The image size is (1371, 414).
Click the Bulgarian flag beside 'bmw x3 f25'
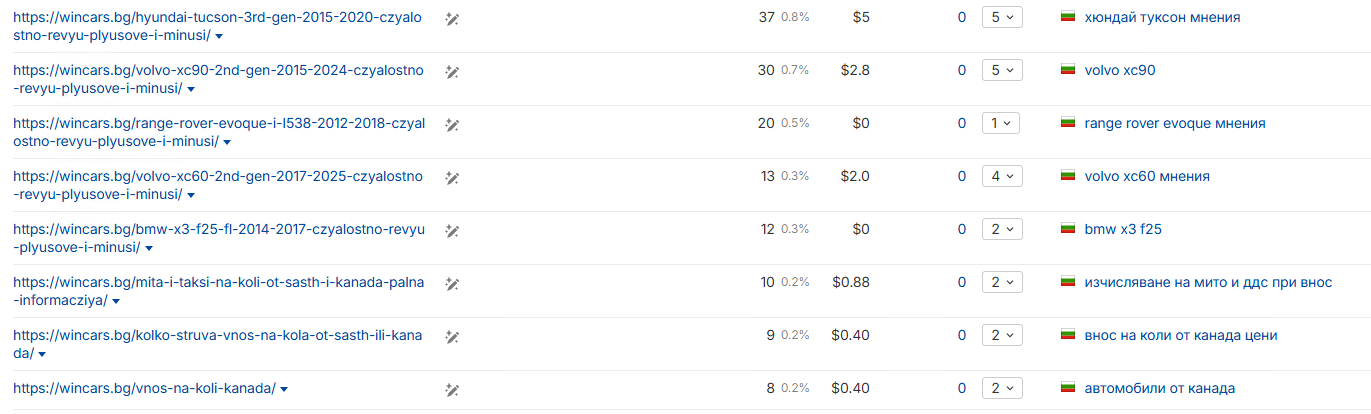(1067, 230)
